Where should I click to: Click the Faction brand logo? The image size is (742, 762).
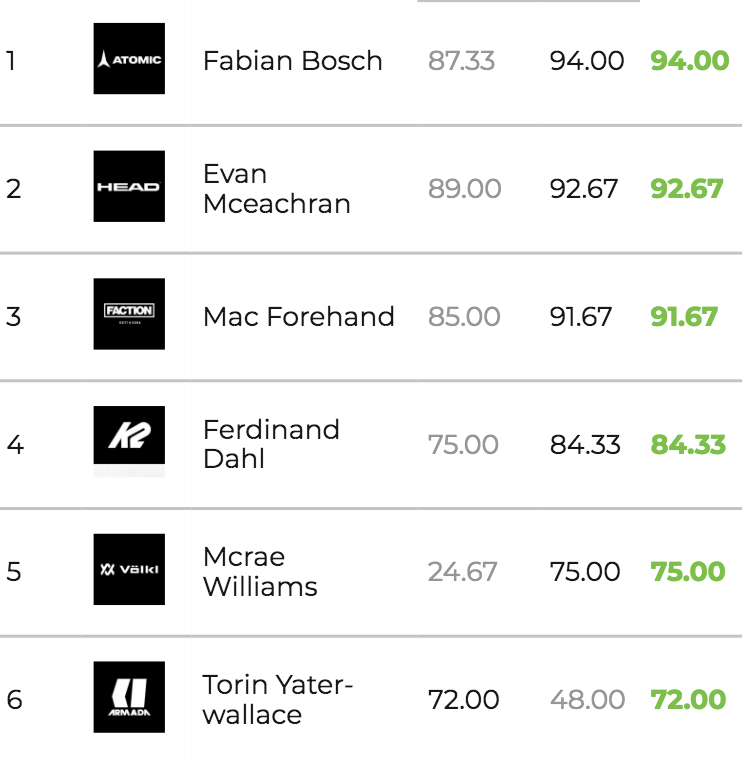[x=129, y=314]
